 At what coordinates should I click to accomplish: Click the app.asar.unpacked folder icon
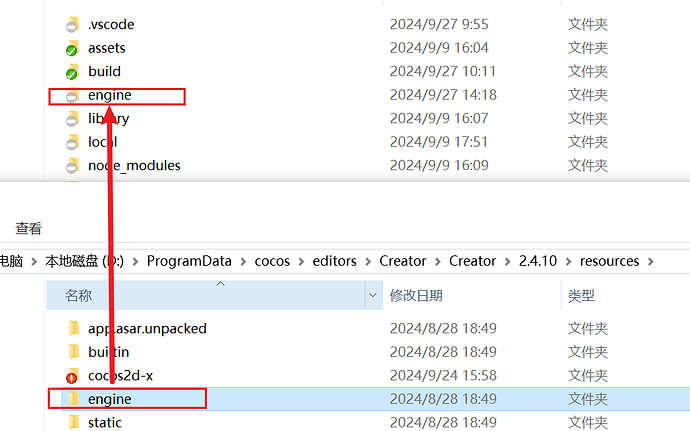(x=72, y=328)
